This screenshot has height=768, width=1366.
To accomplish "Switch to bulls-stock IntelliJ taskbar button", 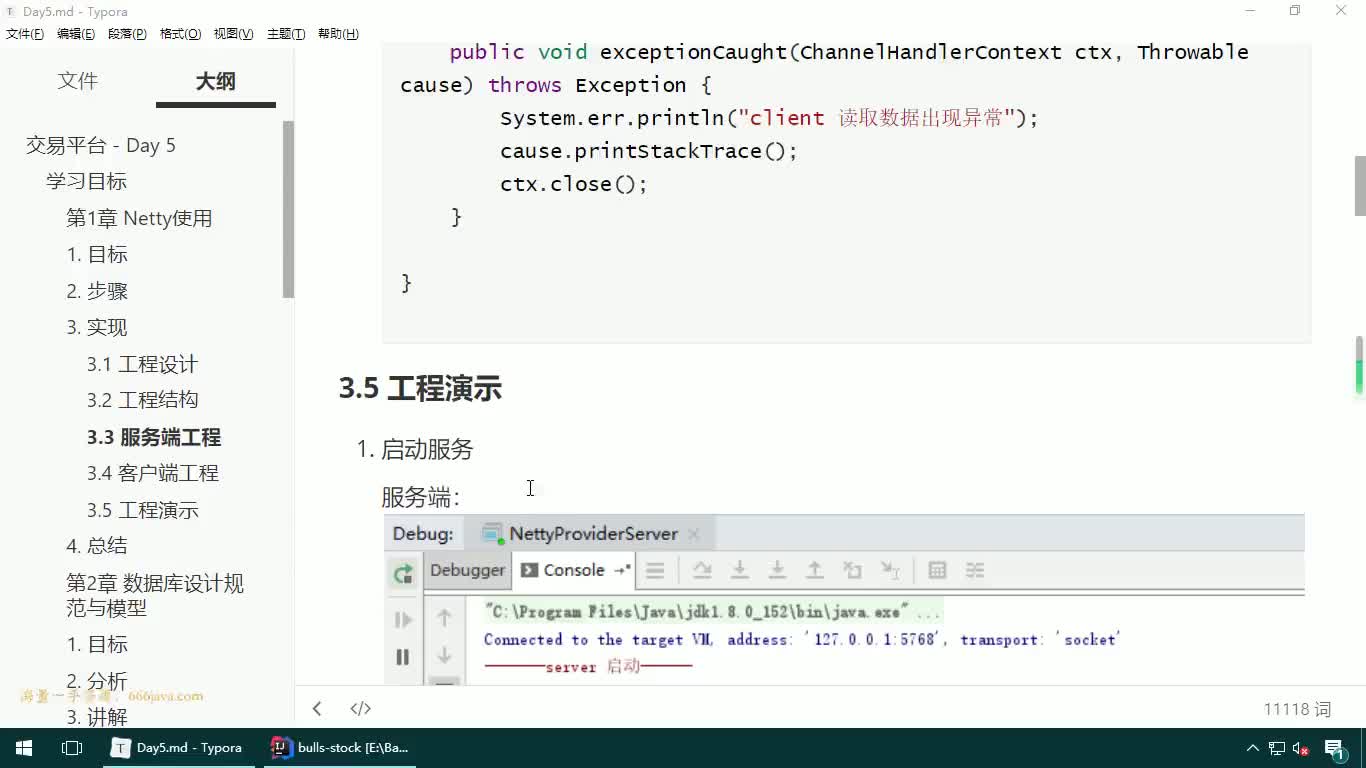I will coord(340,747).
